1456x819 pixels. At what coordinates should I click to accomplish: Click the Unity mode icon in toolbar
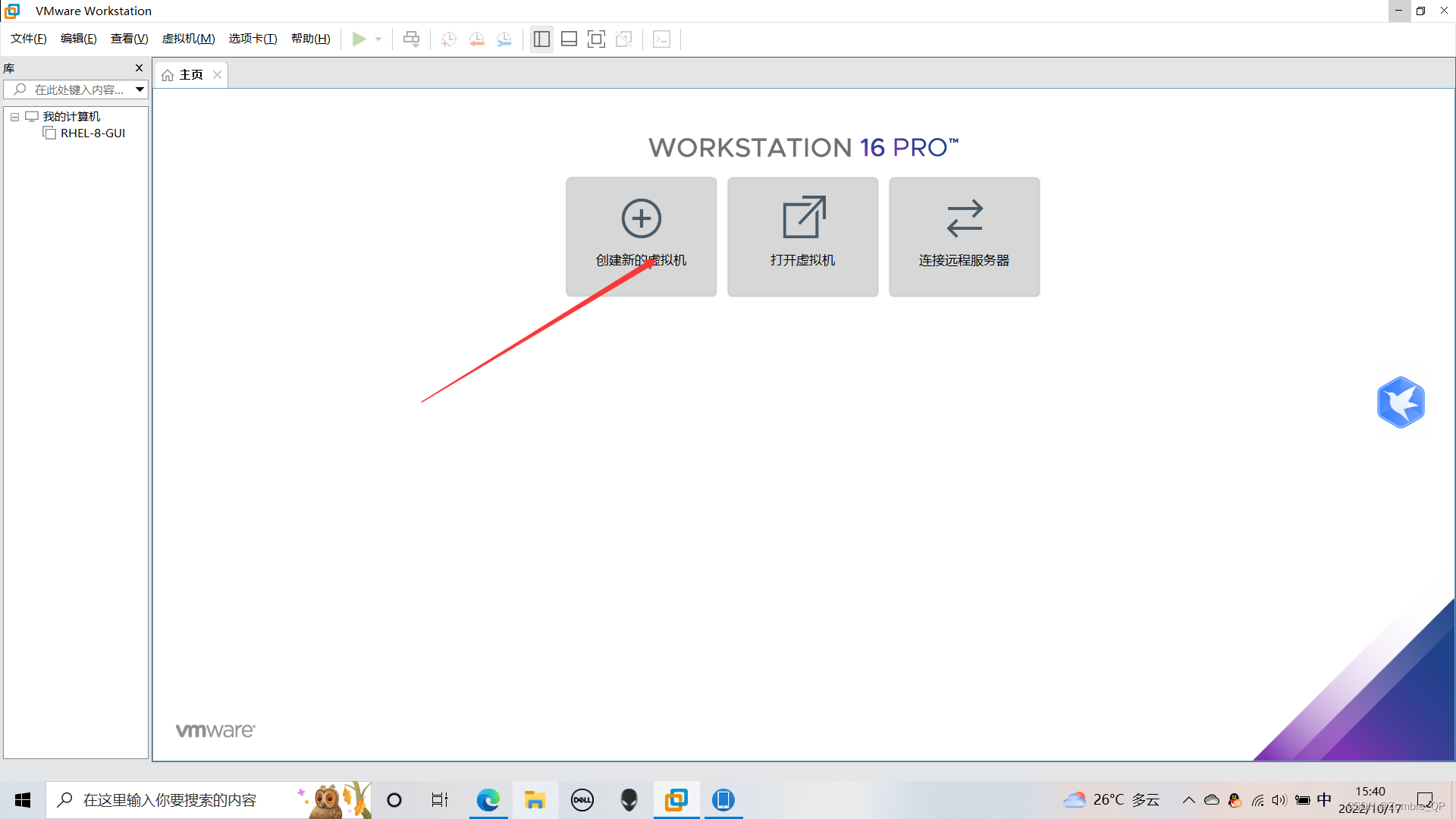[623, 39]
